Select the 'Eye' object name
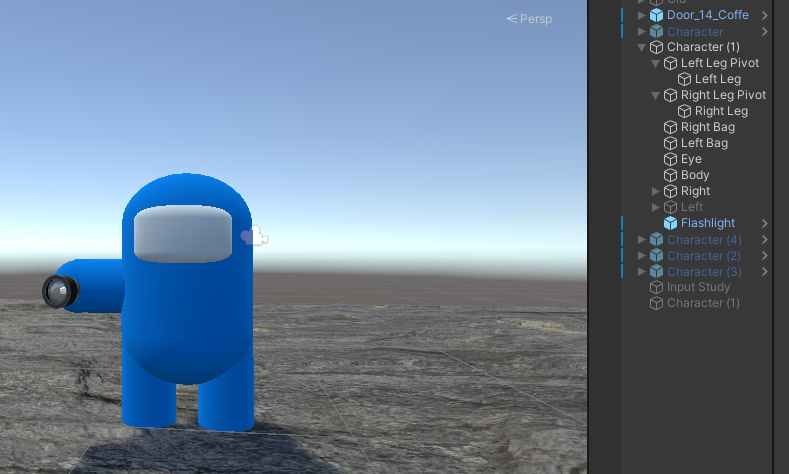Viewport: 789px width, 474px height. click(x=691, y=159)
